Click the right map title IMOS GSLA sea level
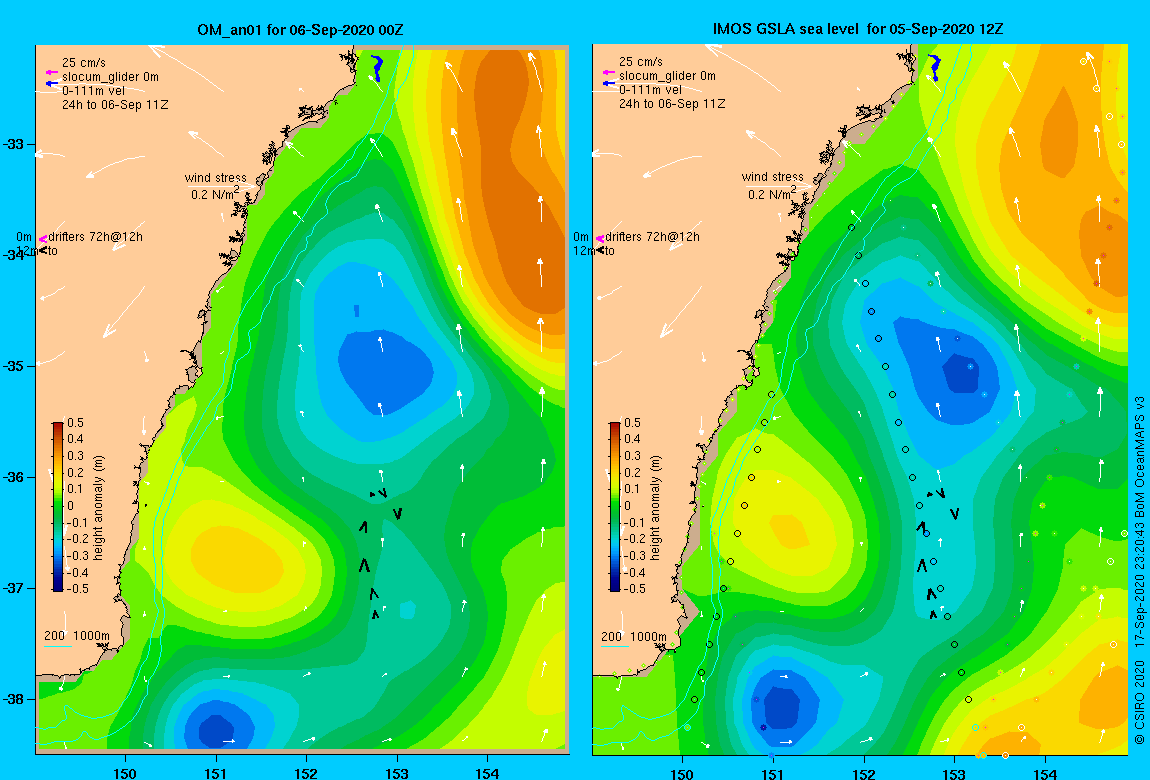The image size is (1150, 780). click(x=787, y=29)
